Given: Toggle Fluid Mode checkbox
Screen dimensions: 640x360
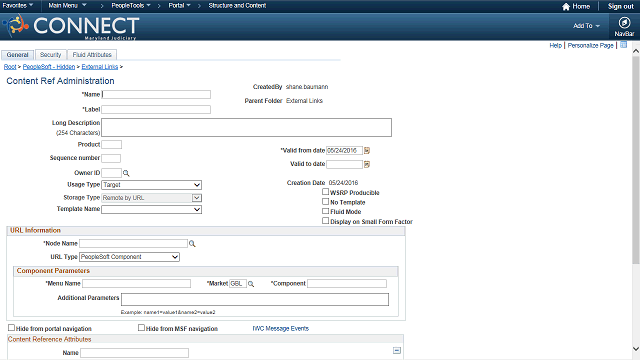Looking at the screenshot, I should click(325, 211).
